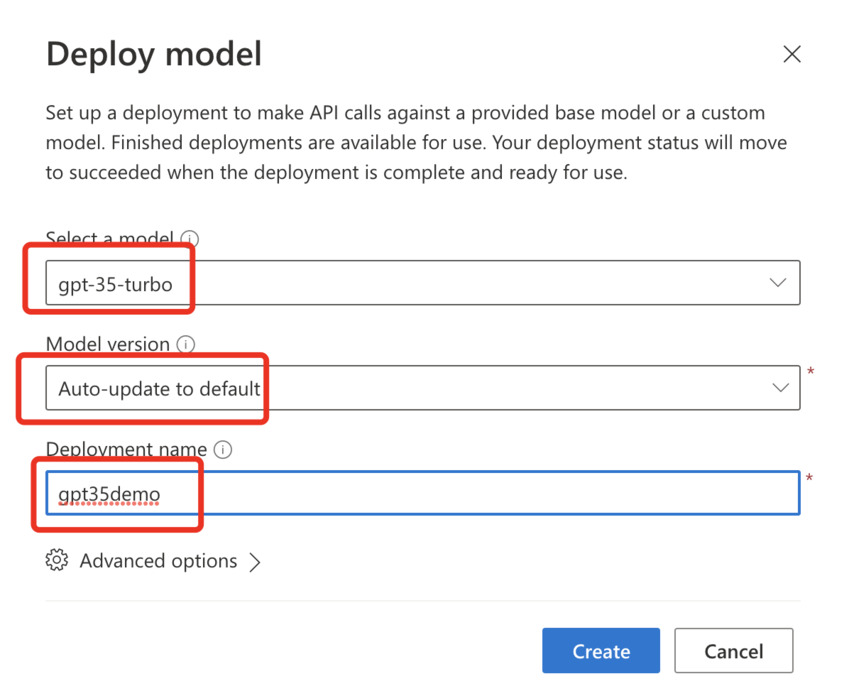Screen dimensions: 849x696
Task: Click the Model version field label
Action: tap(108, 344)
